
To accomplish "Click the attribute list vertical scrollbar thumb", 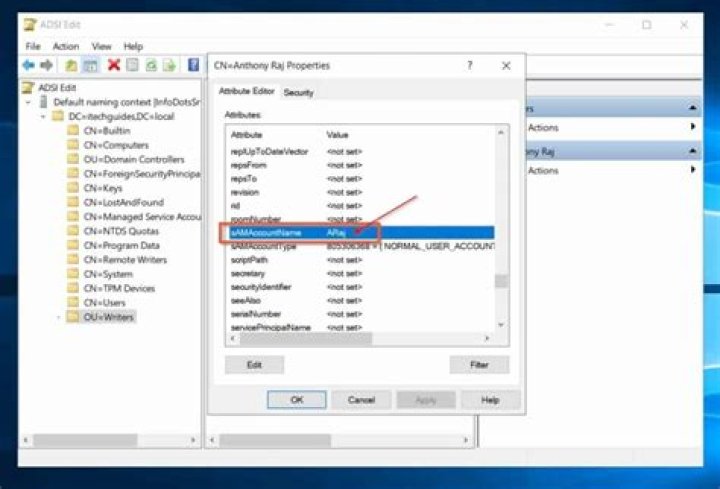I will click(x=501, y=281).
